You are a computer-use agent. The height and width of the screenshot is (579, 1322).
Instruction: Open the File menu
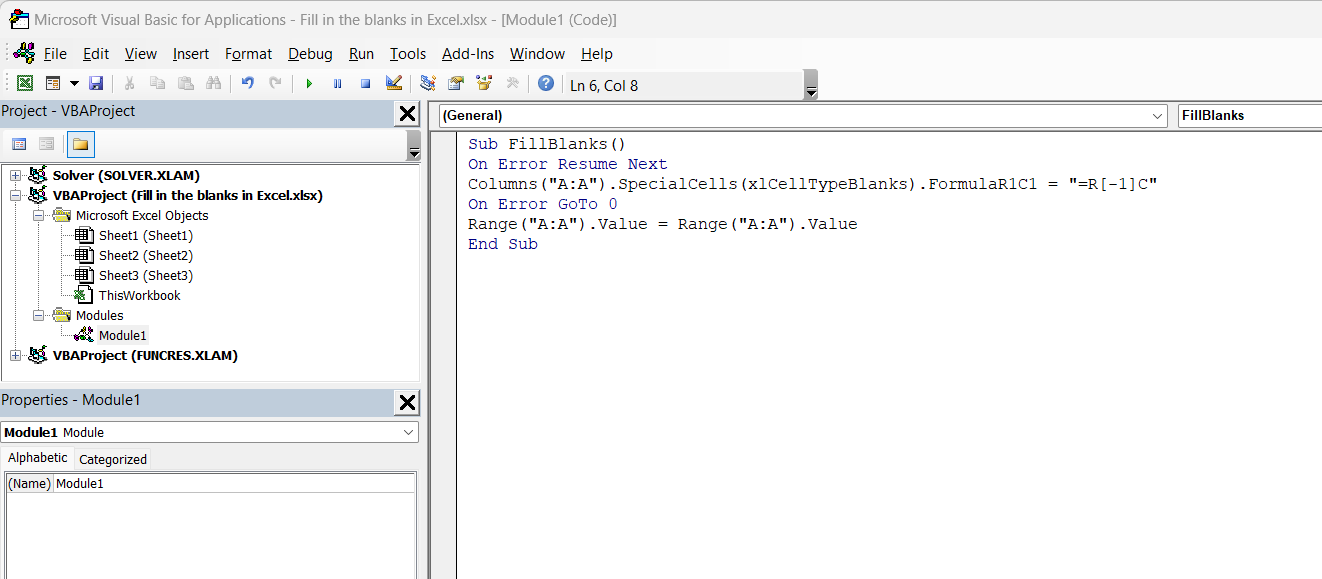55,54
